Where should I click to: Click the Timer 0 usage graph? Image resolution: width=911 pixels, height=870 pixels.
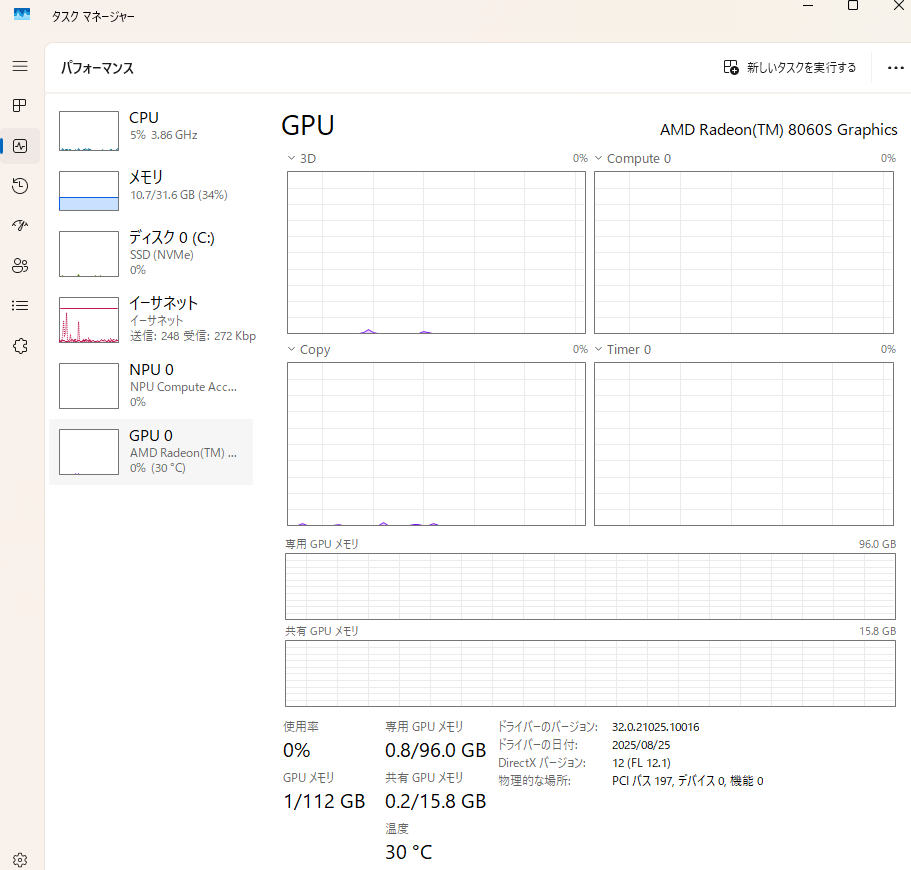pyautogui.click(x=744, y=444)
